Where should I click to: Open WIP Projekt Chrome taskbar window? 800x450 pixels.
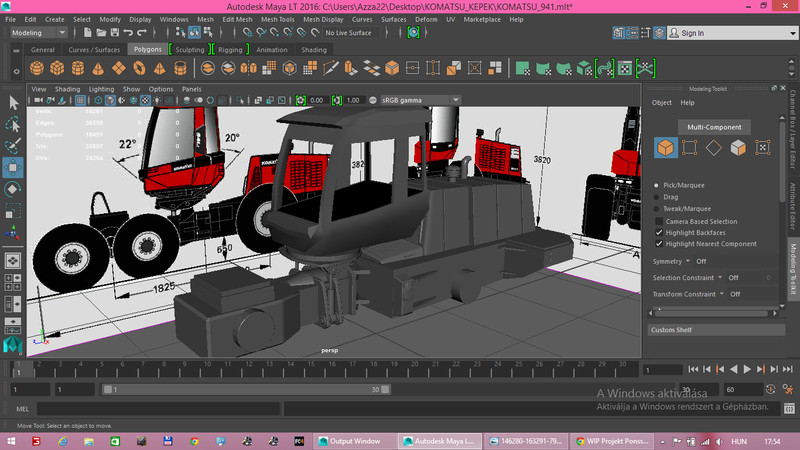[612, 441]
